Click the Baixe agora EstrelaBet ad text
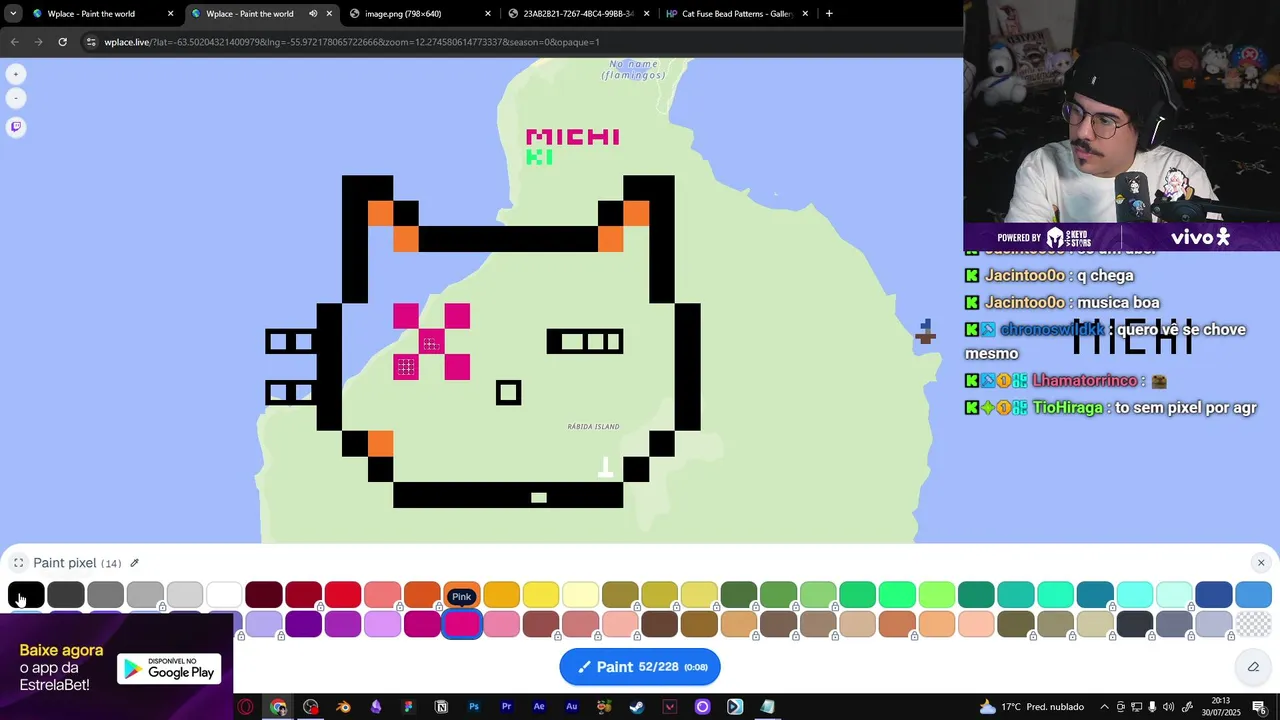The width and height of the screenshot is (1280, 720). click(x=61, y=667)
